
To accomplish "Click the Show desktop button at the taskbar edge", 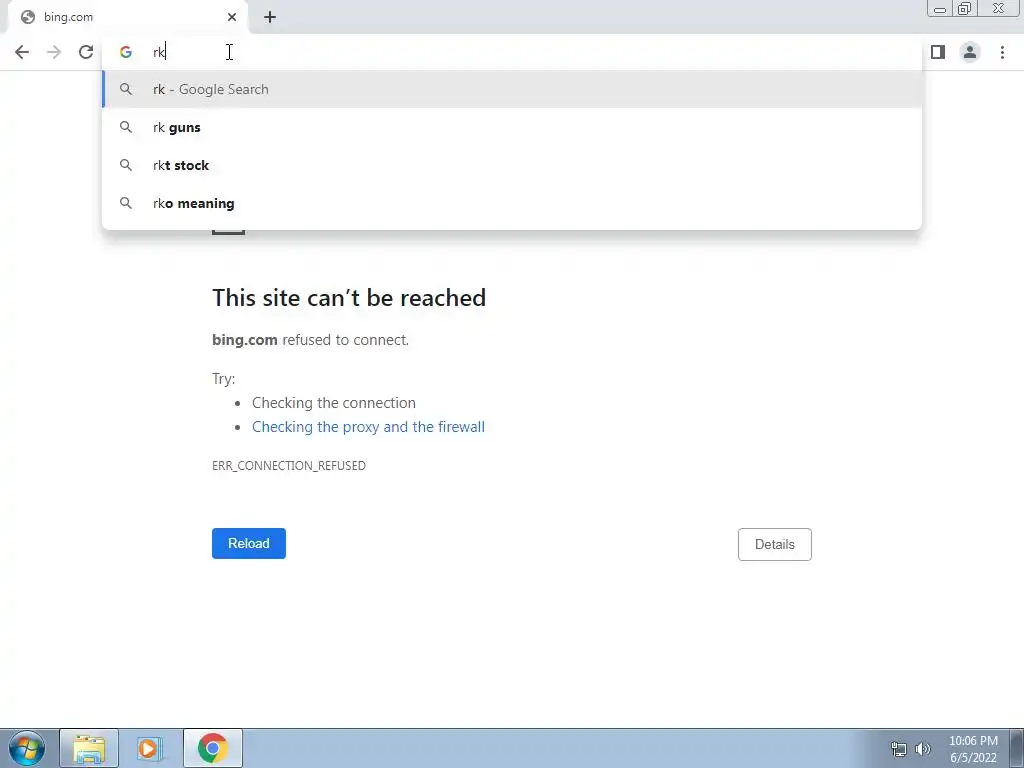I will coord(1017,748).
